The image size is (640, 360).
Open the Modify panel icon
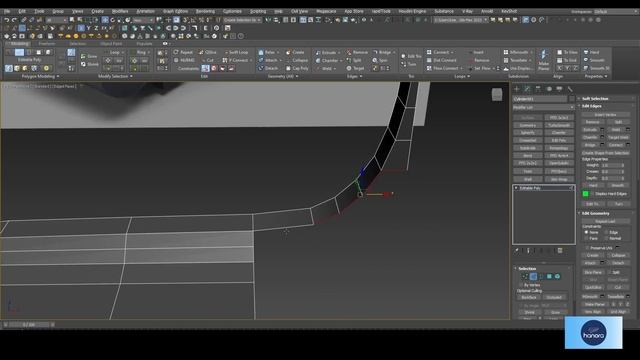pyautogui.click(x=527, y=89)
